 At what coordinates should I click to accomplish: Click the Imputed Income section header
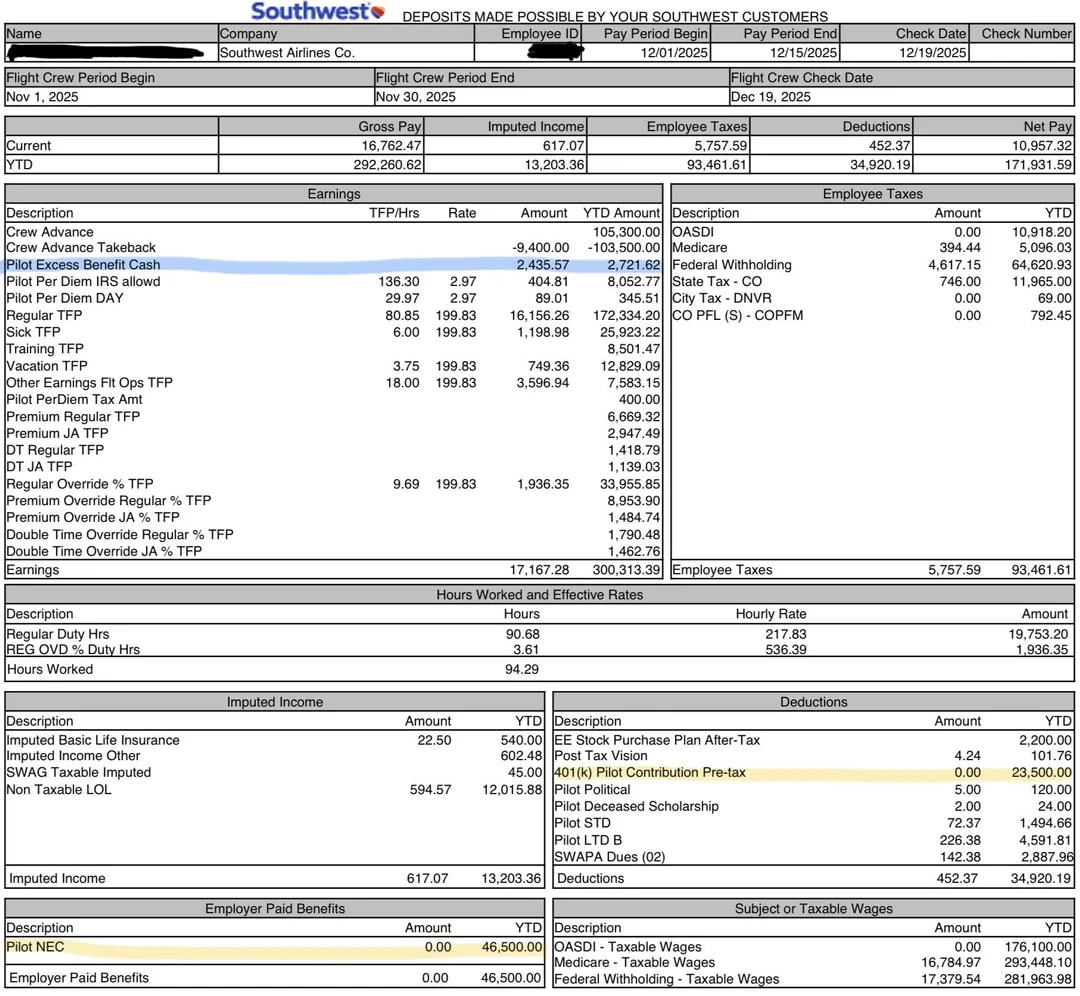[274, 702]
